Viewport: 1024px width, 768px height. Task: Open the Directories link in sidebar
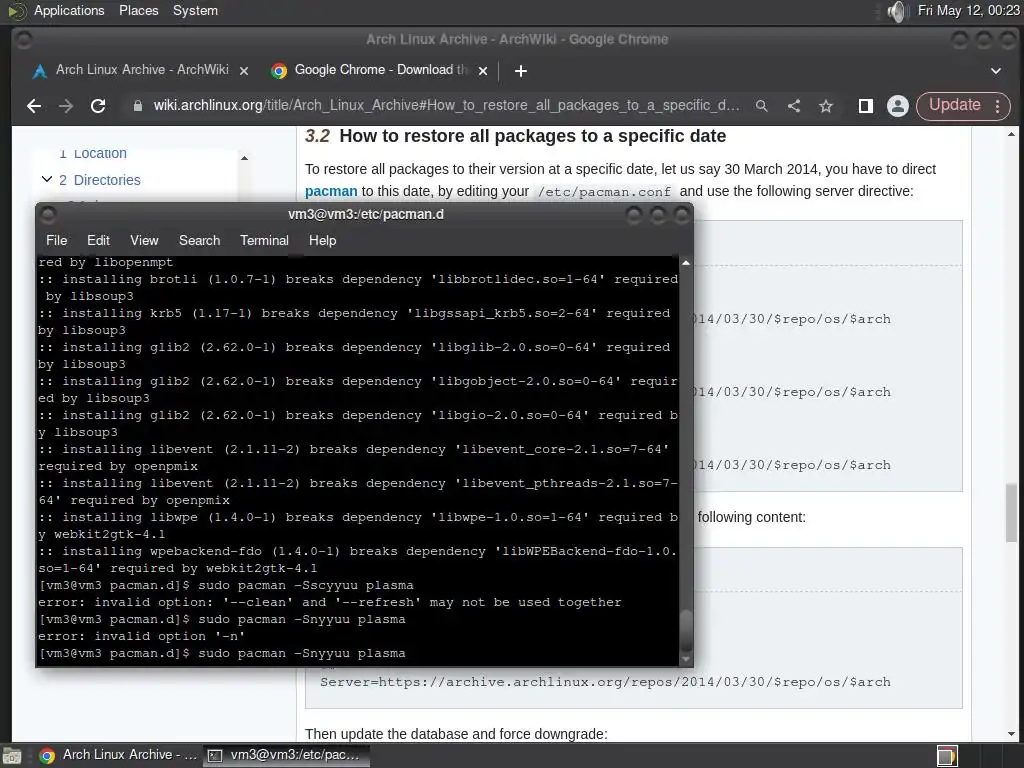pyautogui.click(x=107, y=180)
